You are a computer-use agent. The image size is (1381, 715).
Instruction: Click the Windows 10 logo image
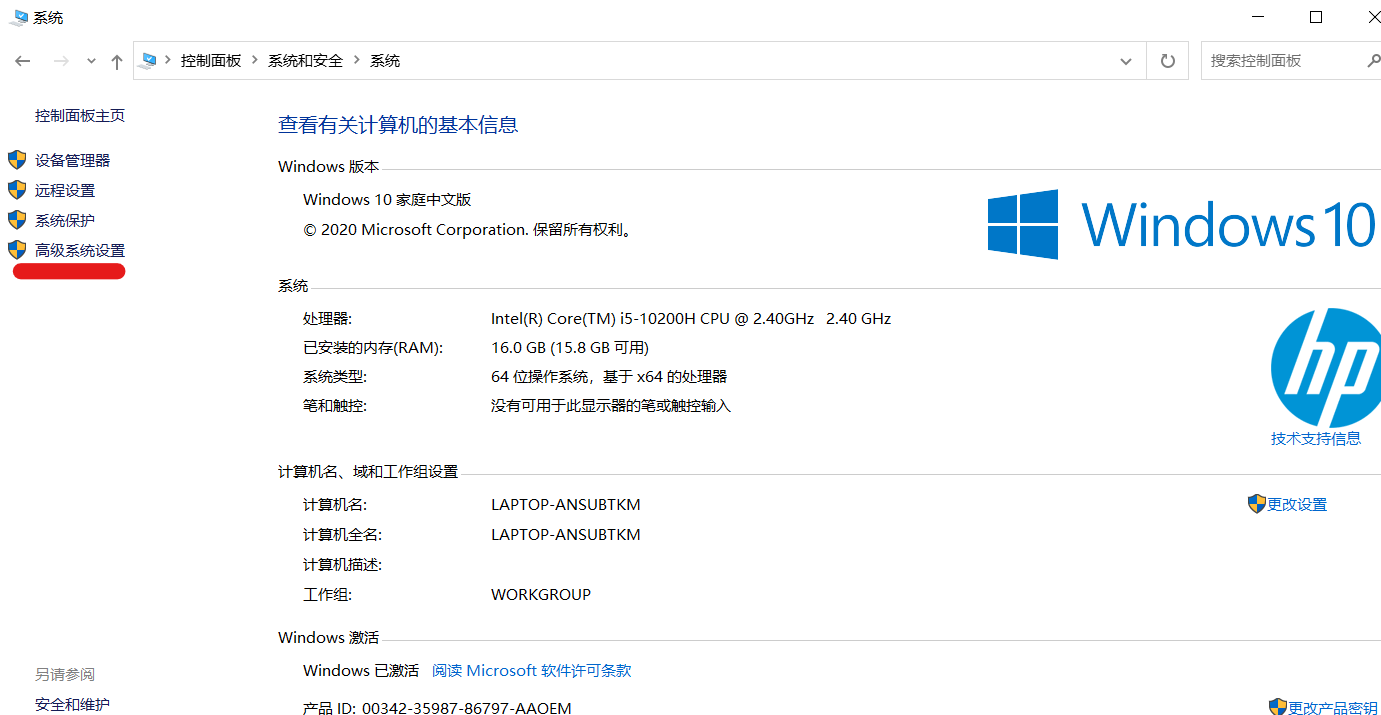pyautogui.click(x=1181, y=224)
